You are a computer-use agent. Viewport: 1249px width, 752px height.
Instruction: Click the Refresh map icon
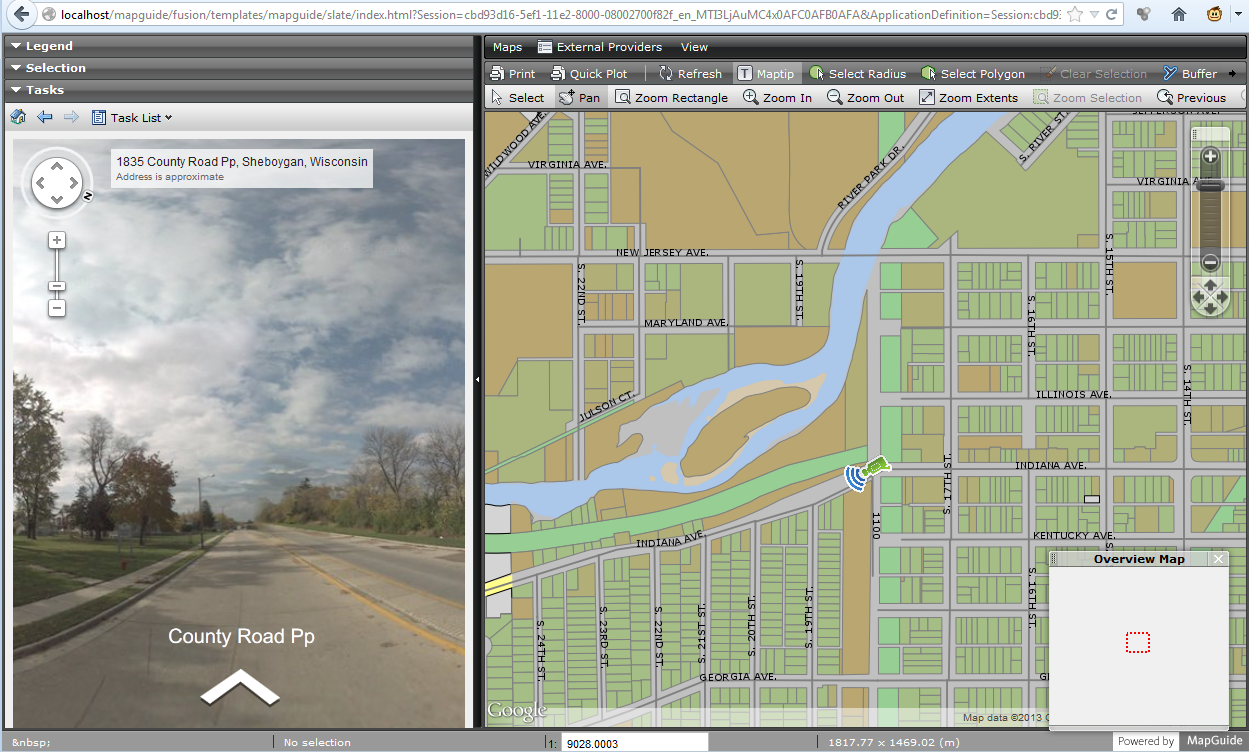[x=690, y=72]
